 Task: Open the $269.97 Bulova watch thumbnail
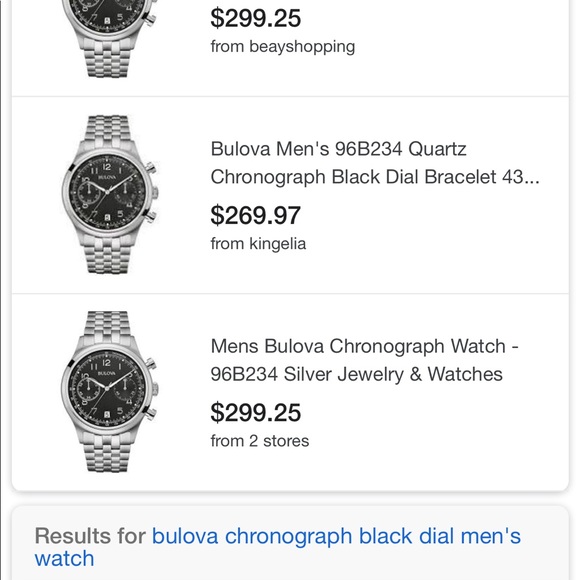coord(110,195)
